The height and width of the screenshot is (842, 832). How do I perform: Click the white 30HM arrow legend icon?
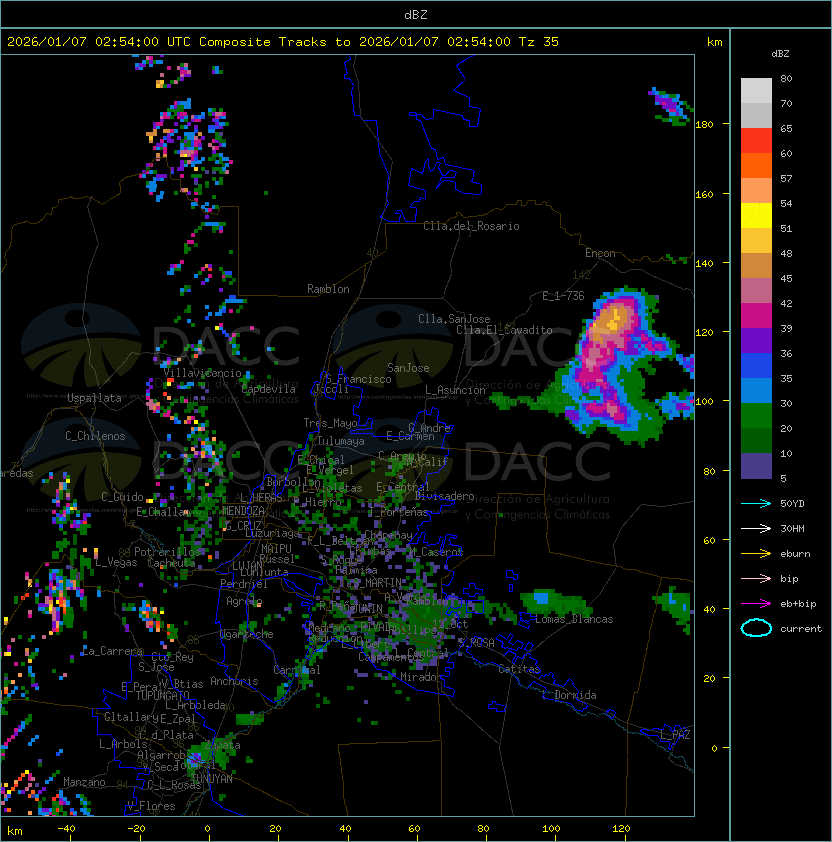click(x=756, y=528)
